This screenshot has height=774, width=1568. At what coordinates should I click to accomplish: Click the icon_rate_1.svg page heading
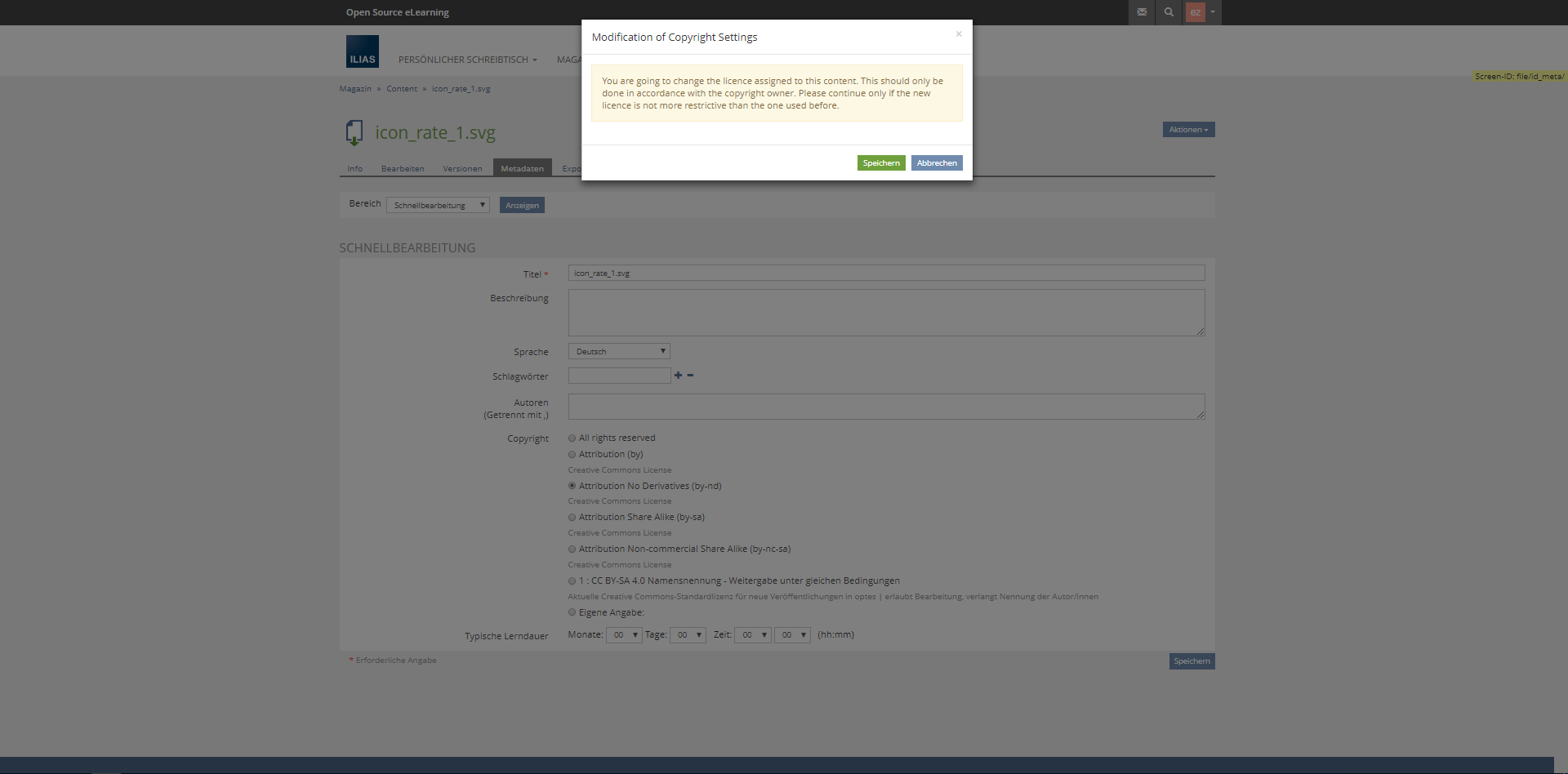point(435,132)
